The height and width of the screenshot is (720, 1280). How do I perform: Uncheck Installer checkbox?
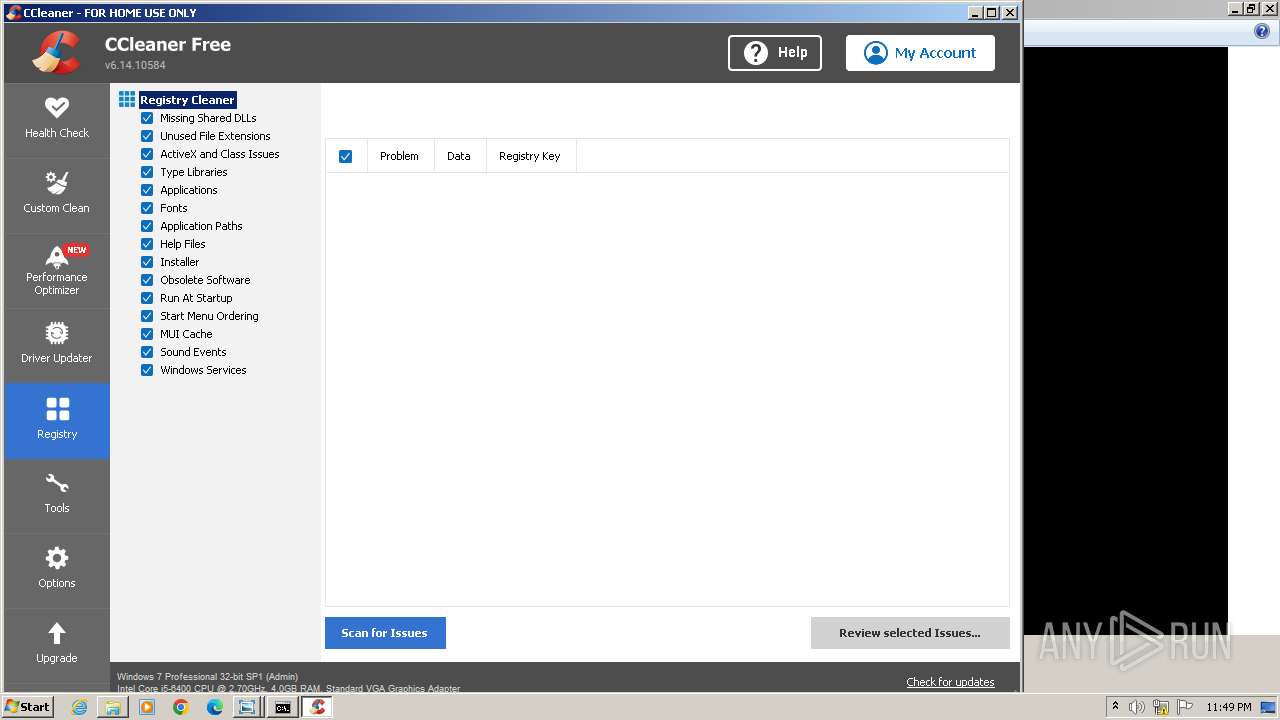coord(147,262)
